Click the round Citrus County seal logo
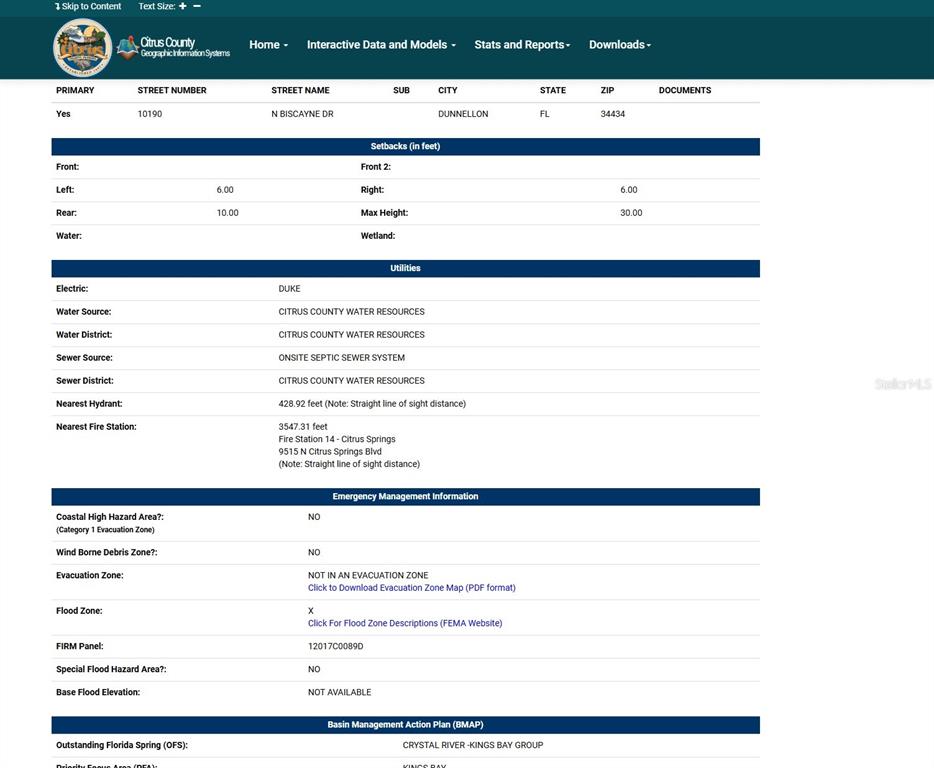Screen dimensions: 934x768 82,47
